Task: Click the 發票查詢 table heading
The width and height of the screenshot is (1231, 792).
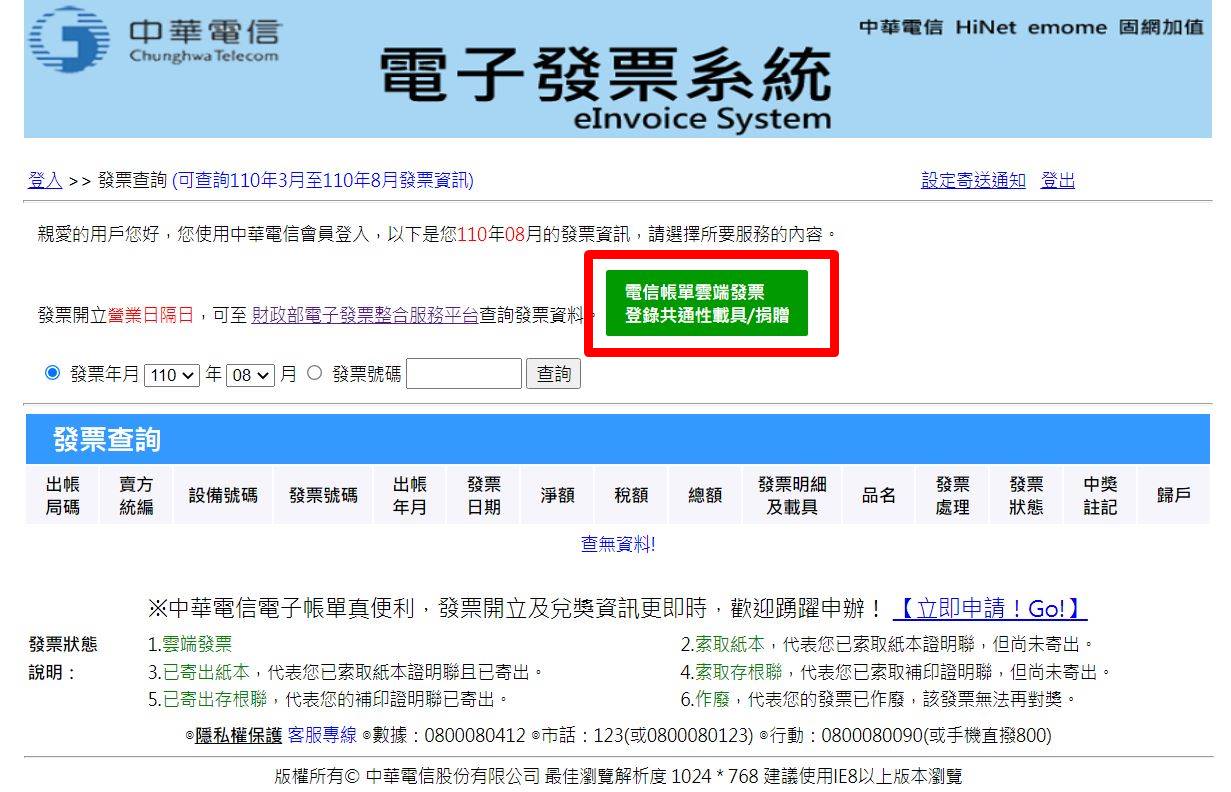Action: 107,439
